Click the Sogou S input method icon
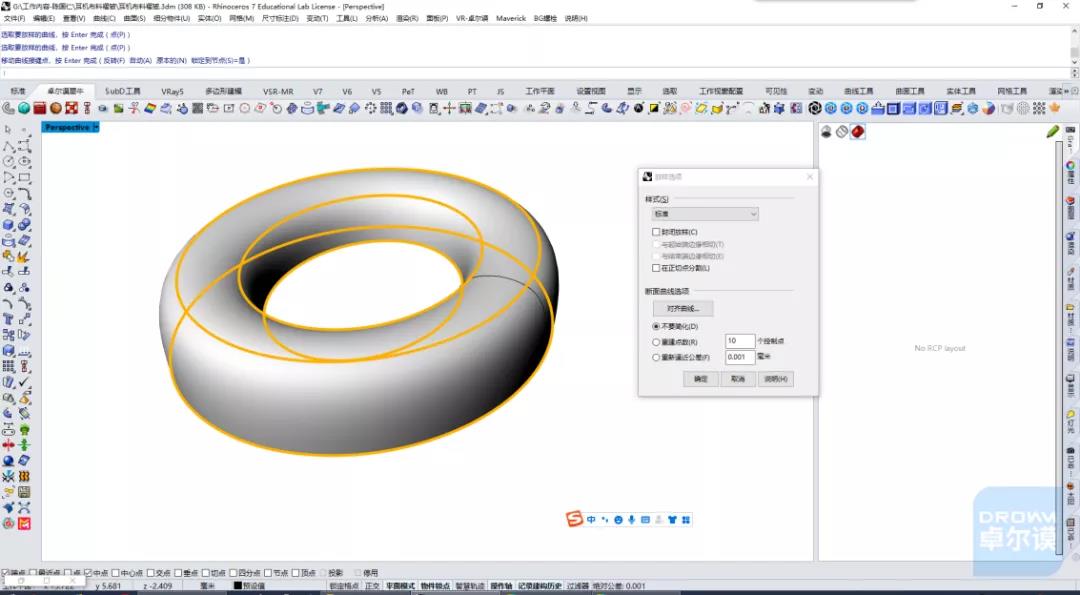Viewport: 1080px width, 595px height. click(574, 519)
